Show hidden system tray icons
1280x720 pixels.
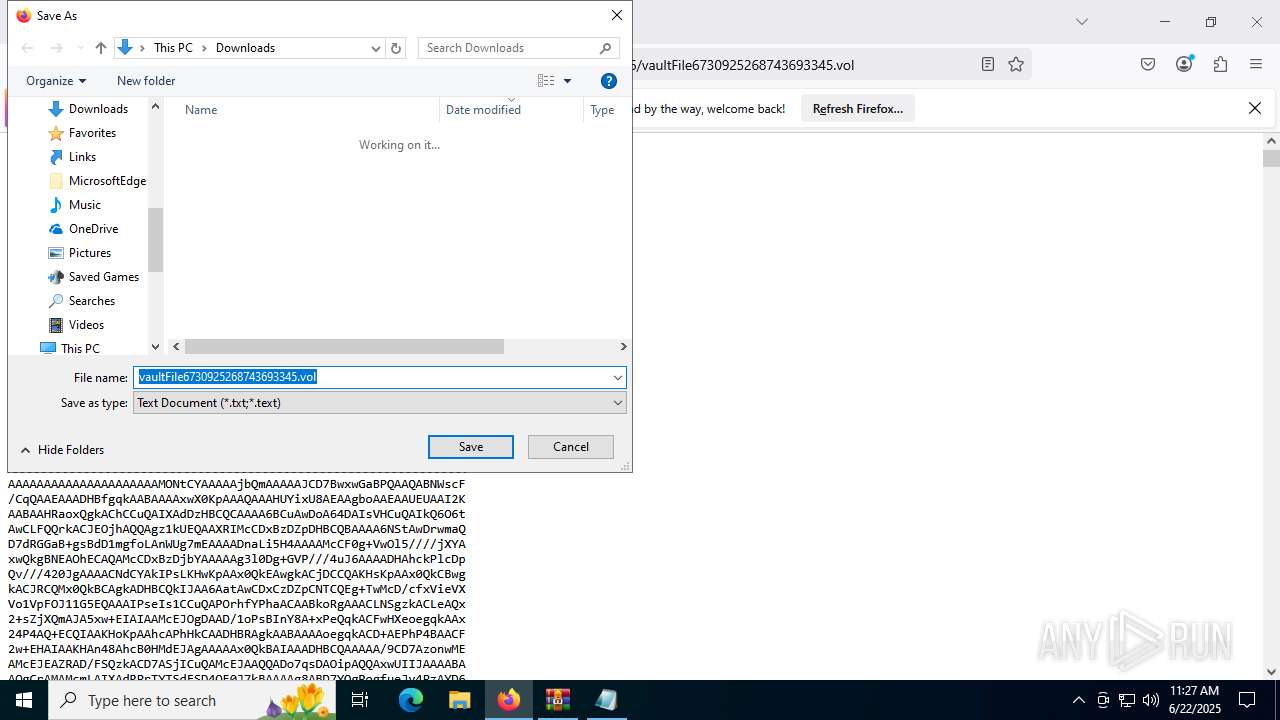[1078, 700]
